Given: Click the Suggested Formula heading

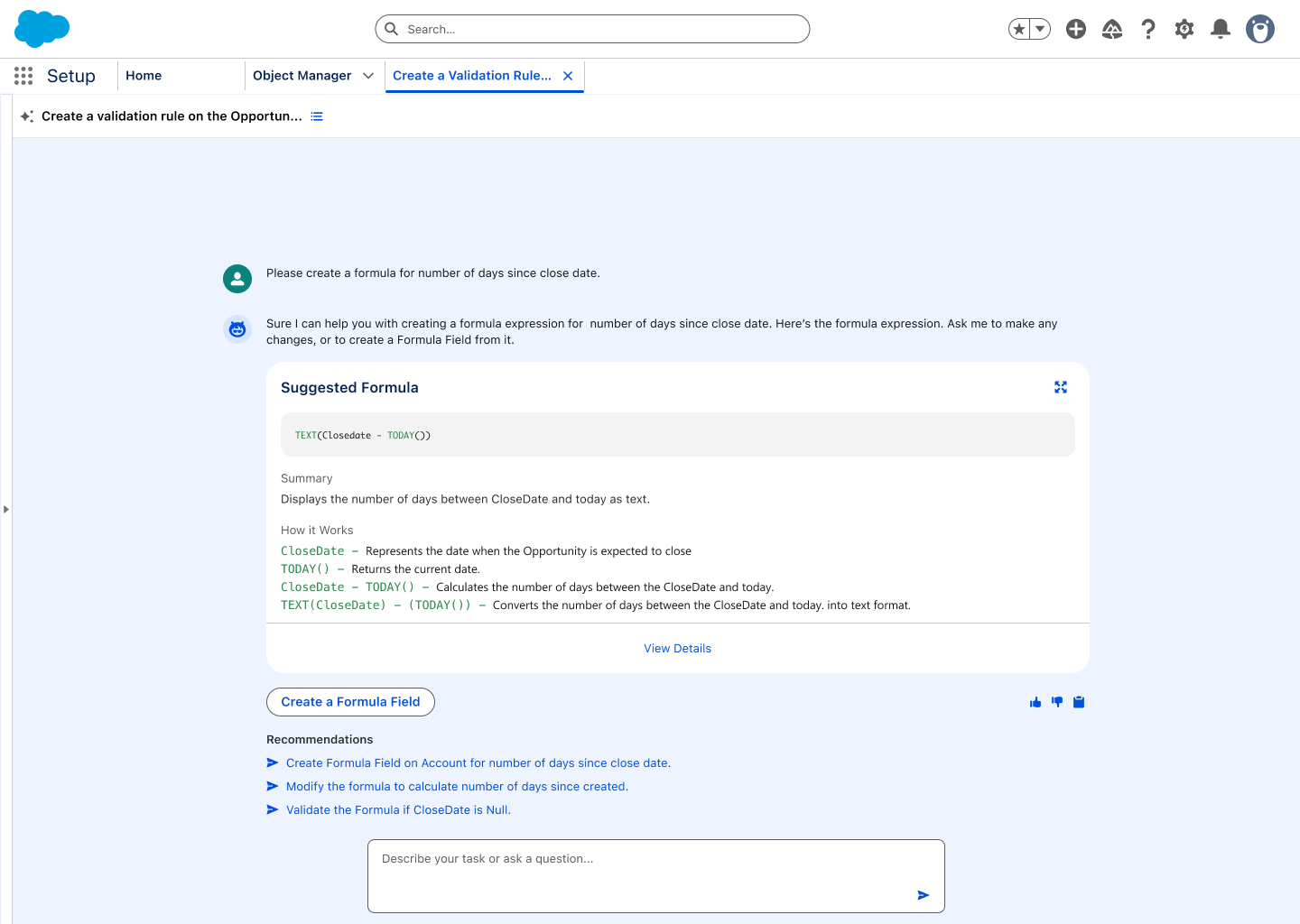Looking at the screenshot, I should point(349,388).
